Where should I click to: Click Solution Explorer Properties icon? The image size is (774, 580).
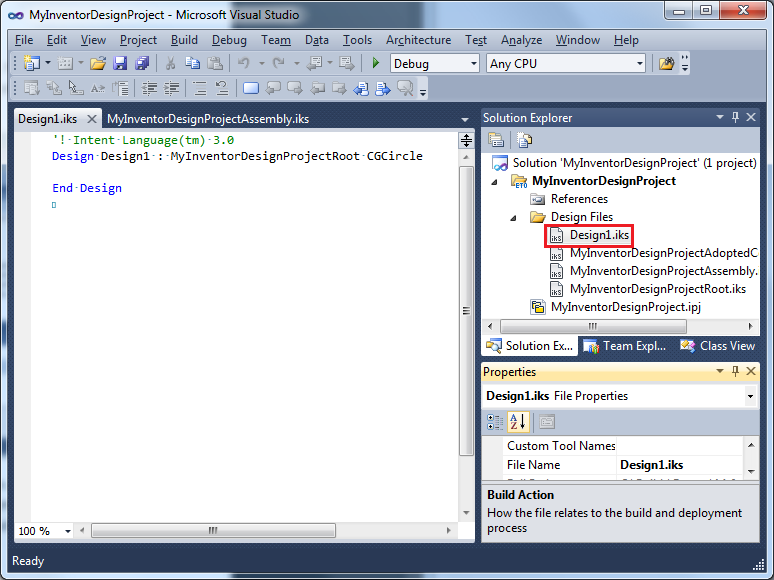click(x=496, y=140)
